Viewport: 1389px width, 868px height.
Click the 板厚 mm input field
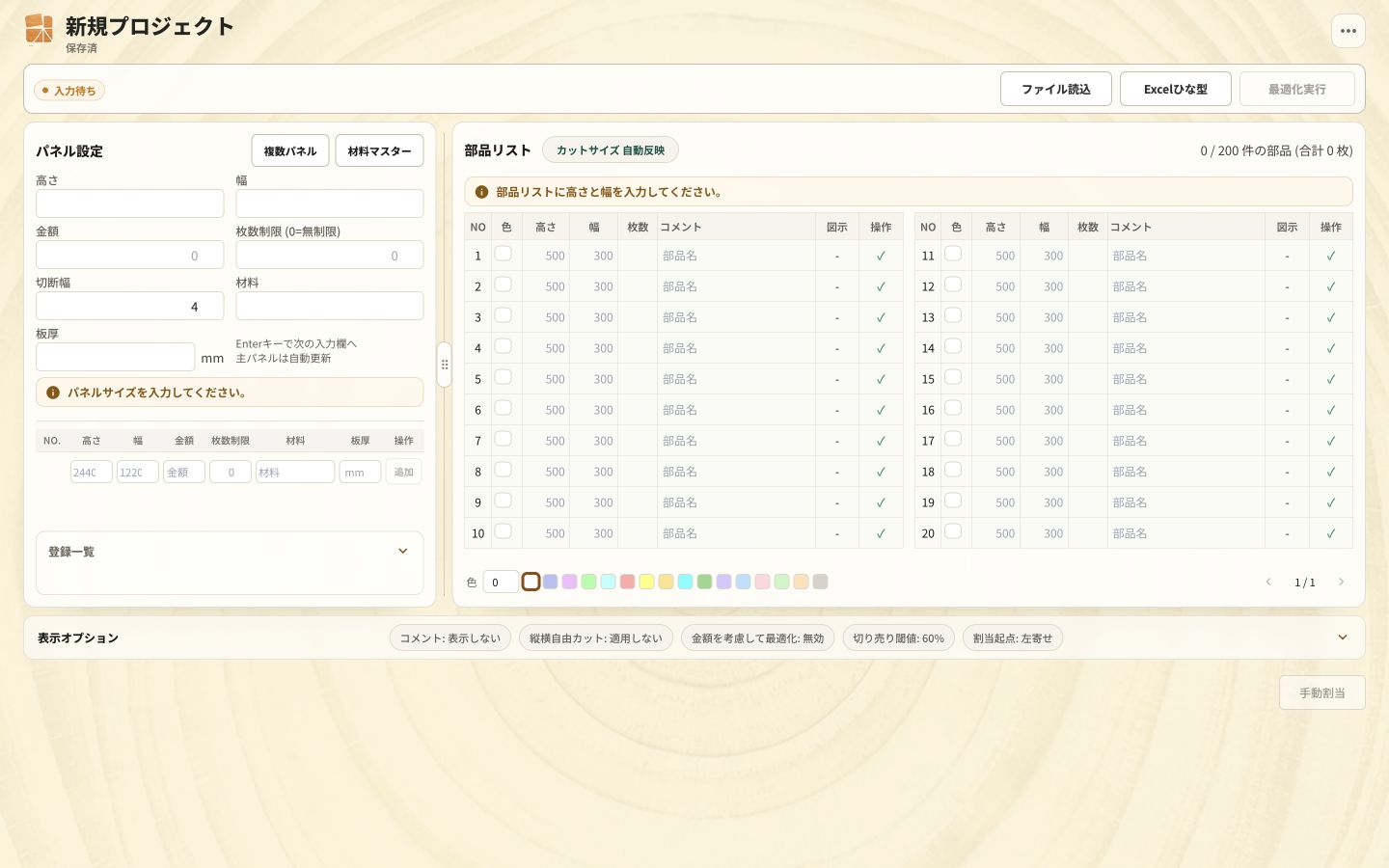point(116,357)
